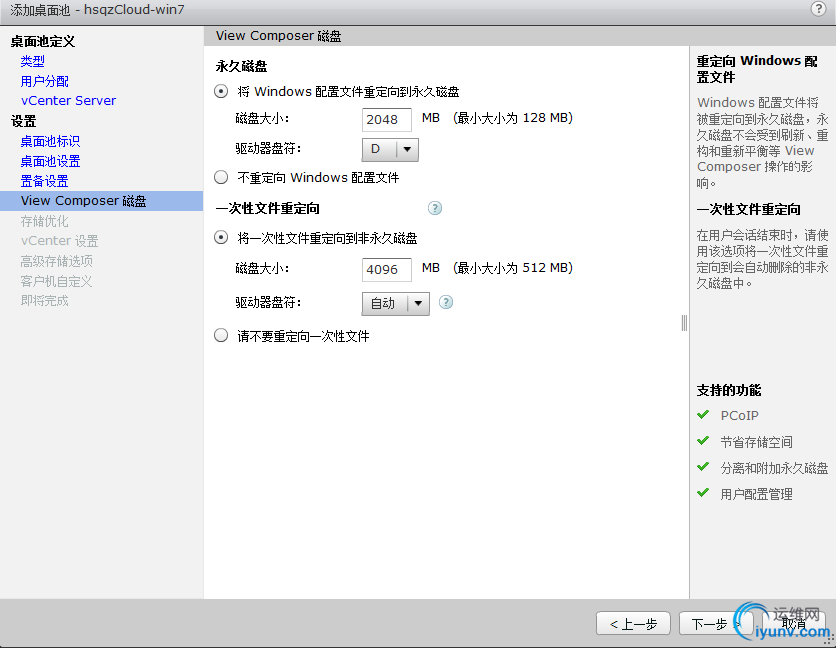Go to 用户分配 step in sidebar
This screenshot has width=836, height=648.
[x=44, y=81]
